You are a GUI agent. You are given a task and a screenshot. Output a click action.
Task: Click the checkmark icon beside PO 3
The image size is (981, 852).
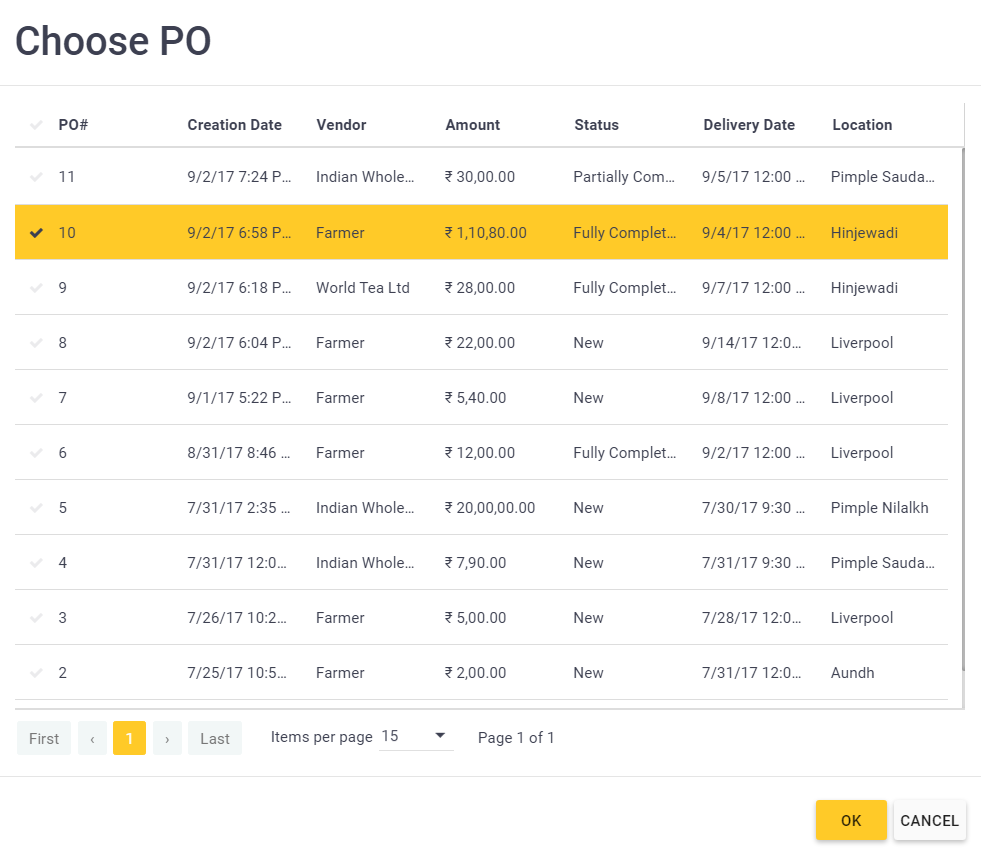tap(37, 618)
